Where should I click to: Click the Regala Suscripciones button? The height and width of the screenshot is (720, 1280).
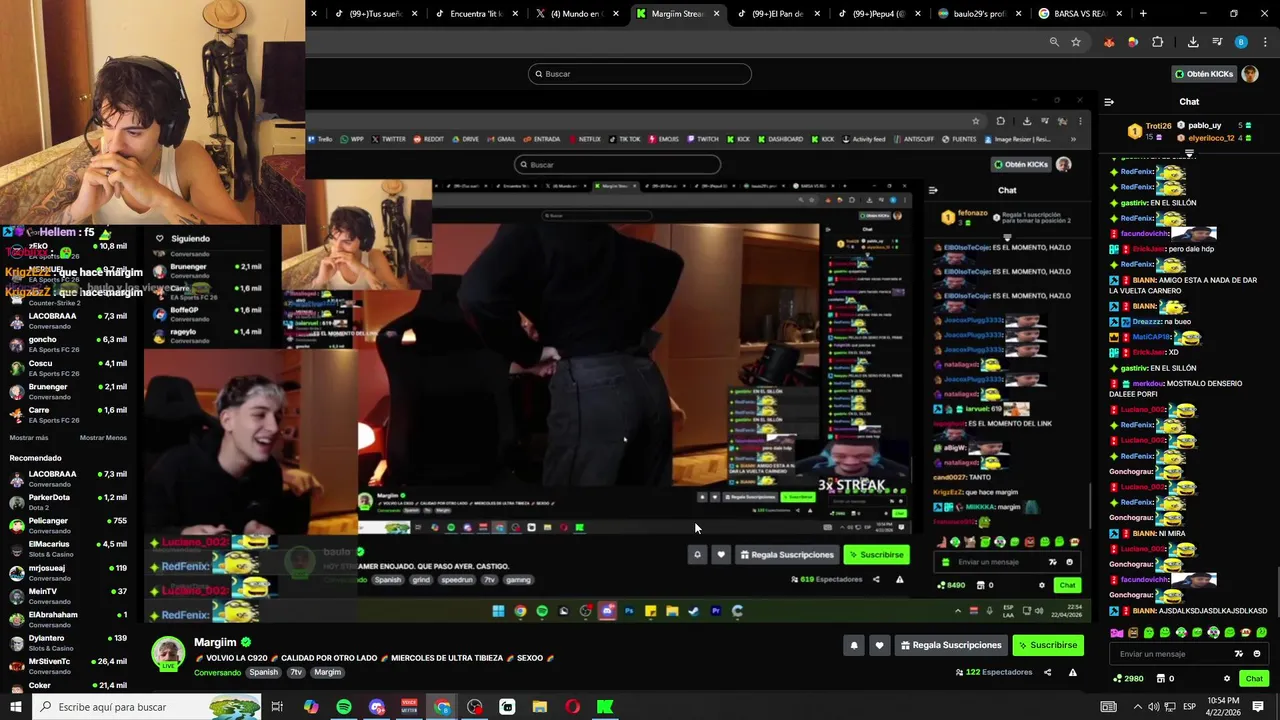[950, 645]
